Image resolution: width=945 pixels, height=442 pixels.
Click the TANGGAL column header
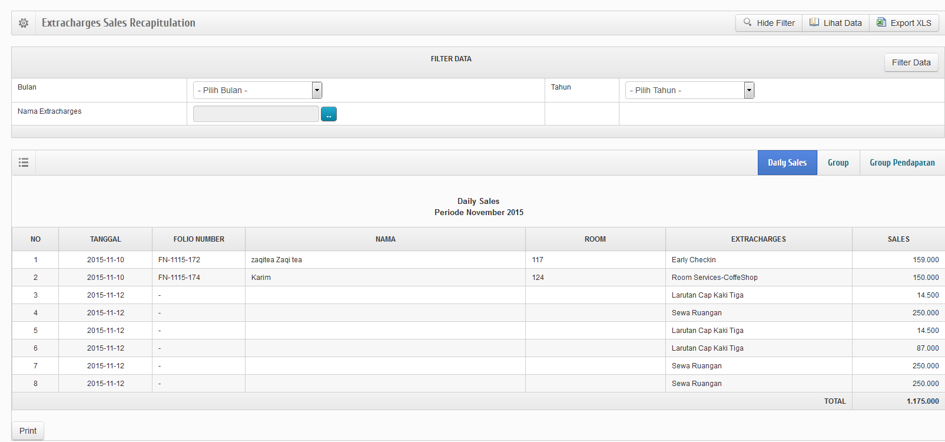(x=105, y=239)
